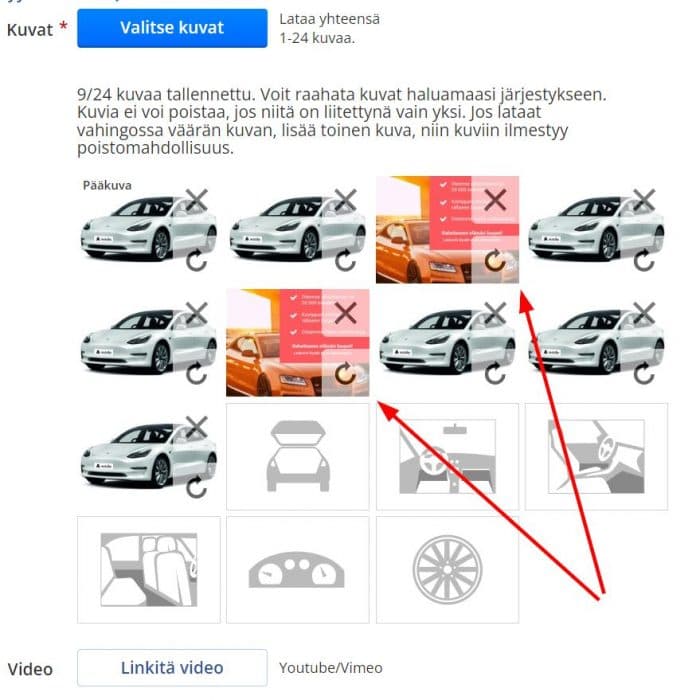This screenshot has height=700, width=700.
Task: Rotate the orange car ad in first row
Action: 495,261
